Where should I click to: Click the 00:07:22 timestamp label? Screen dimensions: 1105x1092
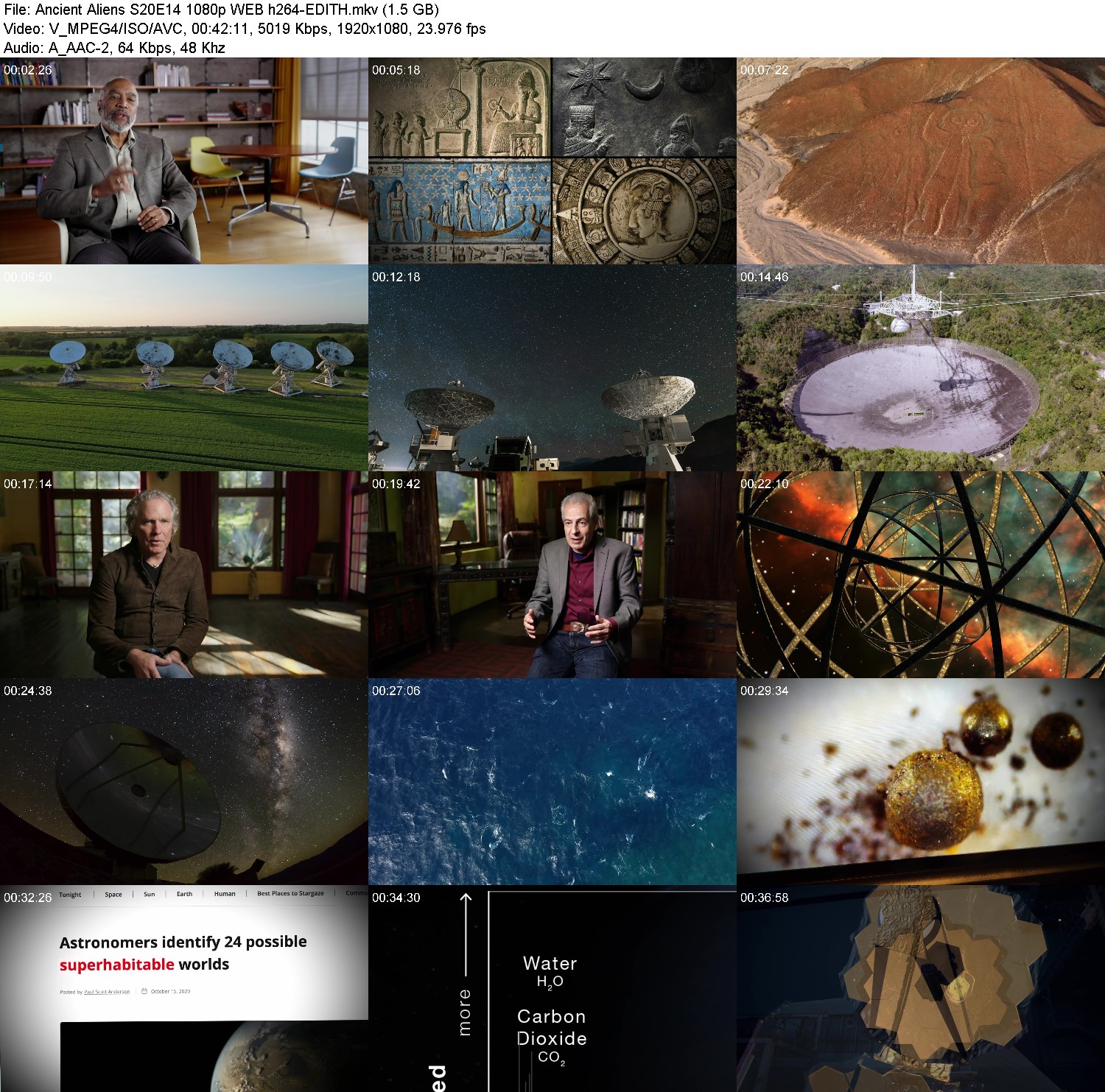(x=765, y=70)
